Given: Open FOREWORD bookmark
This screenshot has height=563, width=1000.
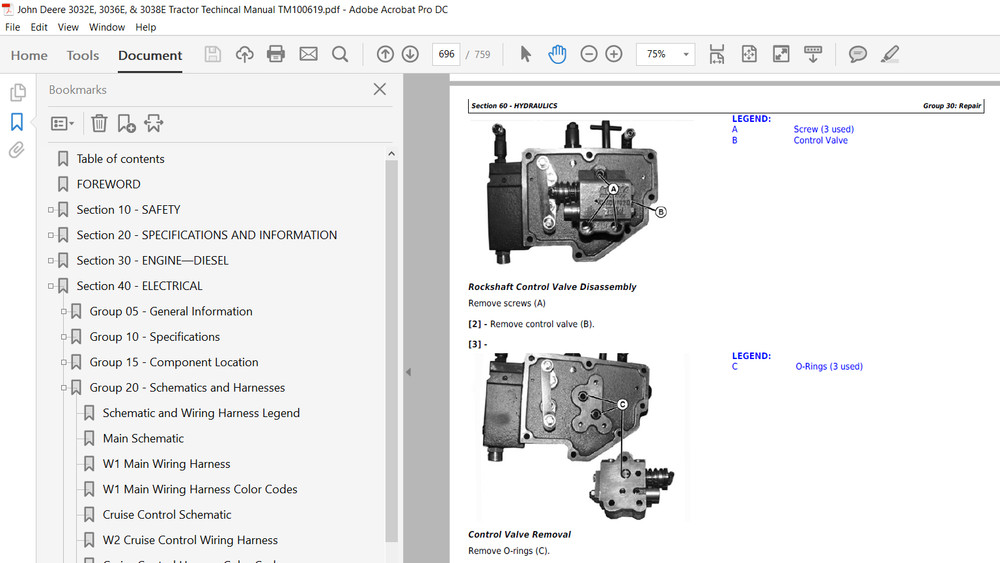Looking at the screenshot, I should [x=108, y=184].
